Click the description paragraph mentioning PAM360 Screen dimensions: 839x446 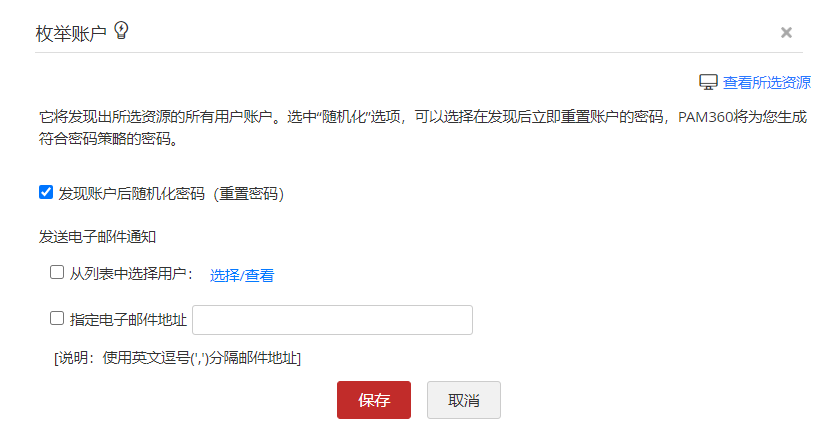(422, 117)
